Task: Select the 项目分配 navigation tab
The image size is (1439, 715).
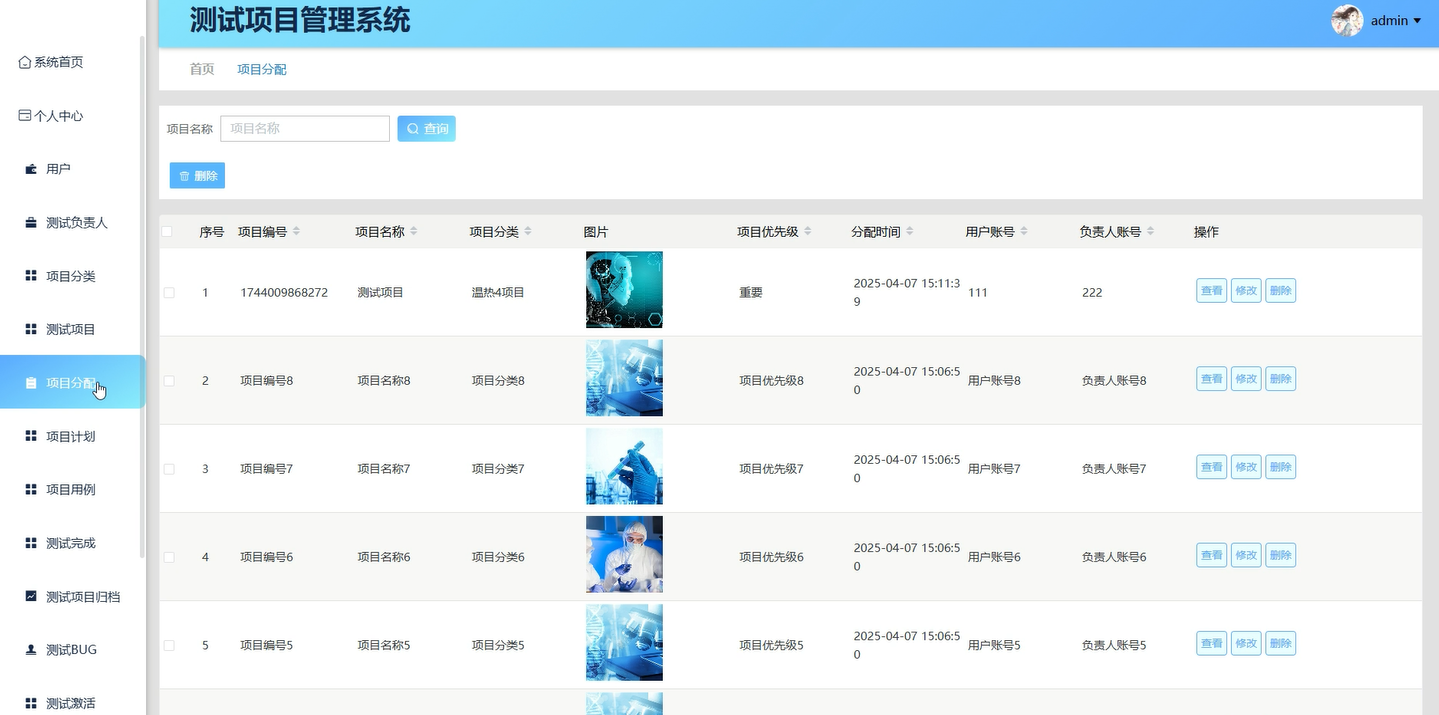Action: (261, 69)
